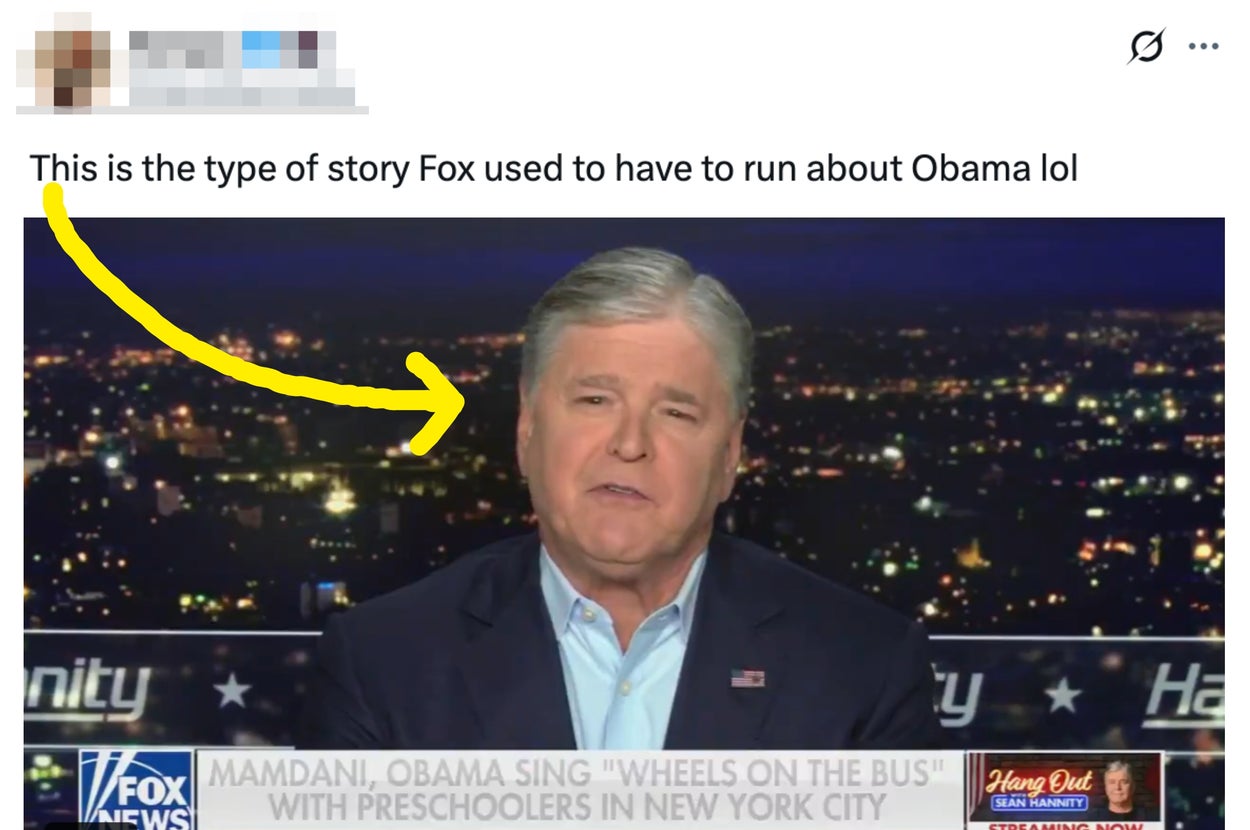Click the white star beside the left Hannity logo
1250x830 pixels.
click(231, 691)
